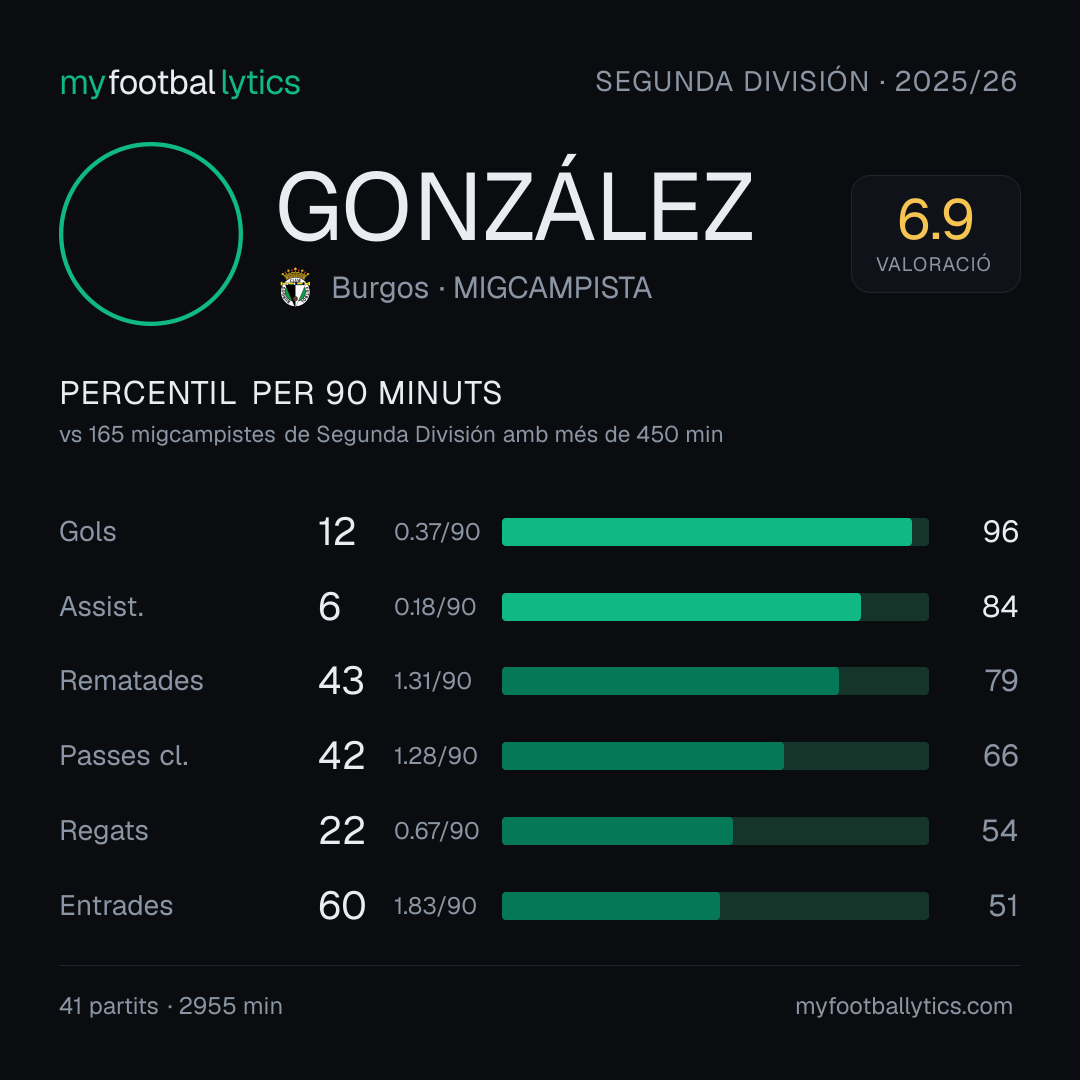Click the Gols stat label
Image resolution: width=1080 pixels, height=1080 pixels.
87,532
